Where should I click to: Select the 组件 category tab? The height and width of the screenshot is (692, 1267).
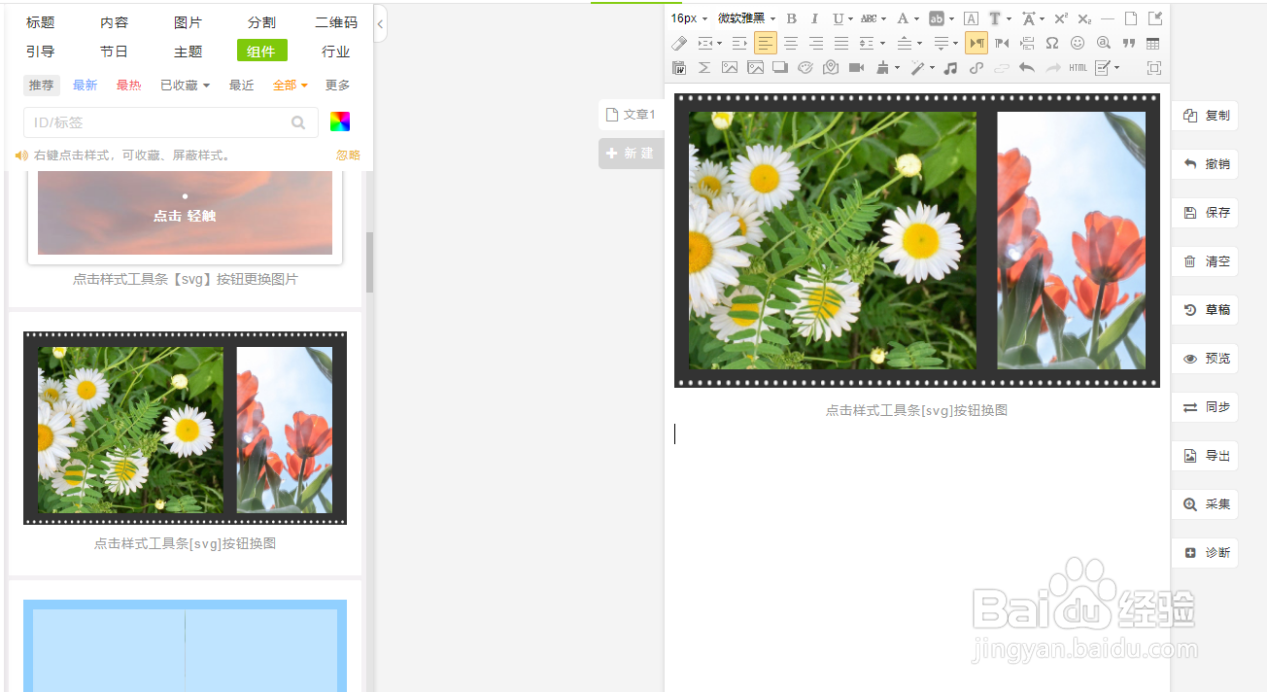pyautogui.click(x=262, y=51)
